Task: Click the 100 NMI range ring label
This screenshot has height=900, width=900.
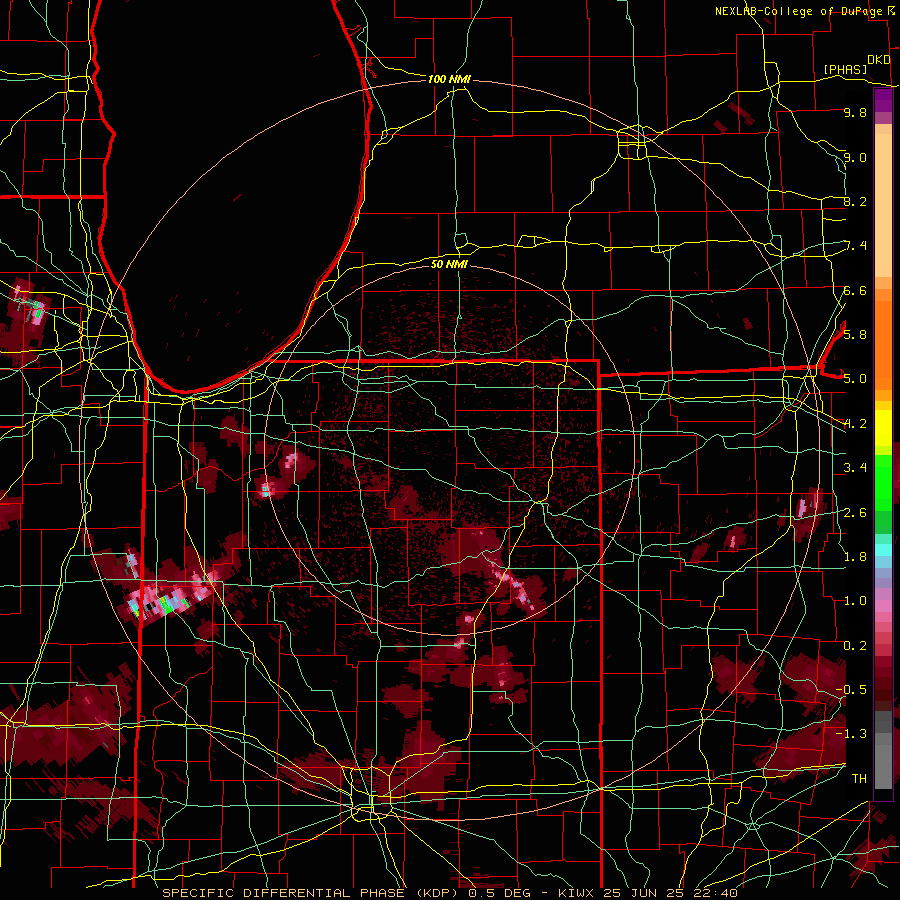Action: pos(449,79)
